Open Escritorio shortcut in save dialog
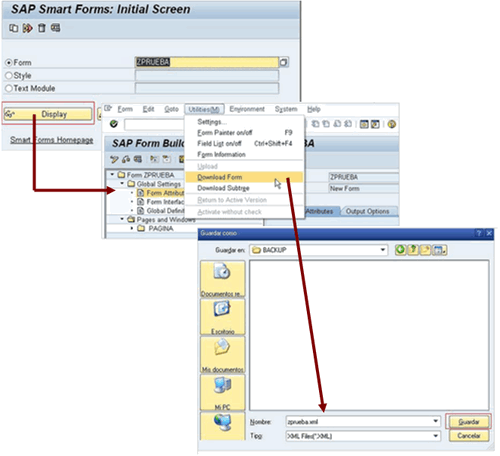Image resolution: width=500 pixels, height=456 pixels. pos(222,317)
